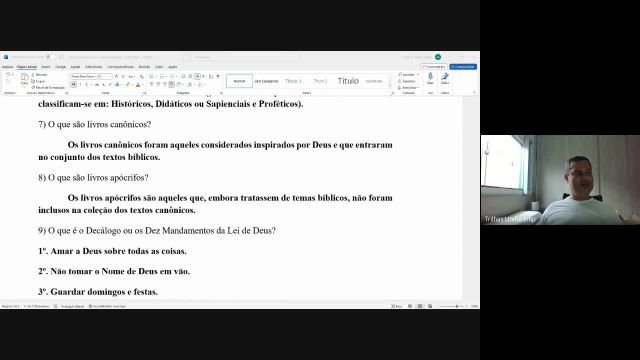Image resolution: width=640 pixels, height=360 pixels.
Task: Toggle justified paragraph alignment
Action: pyautogui.click(x=171, y=84)
